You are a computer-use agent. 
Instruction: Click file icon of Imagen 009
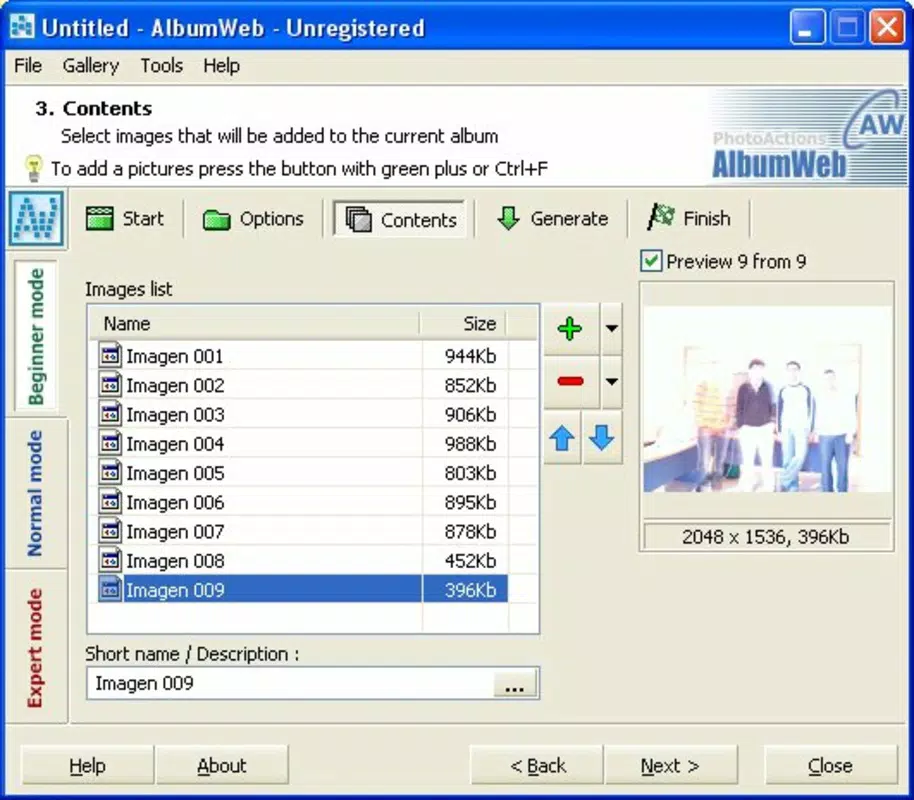(110, 589)
